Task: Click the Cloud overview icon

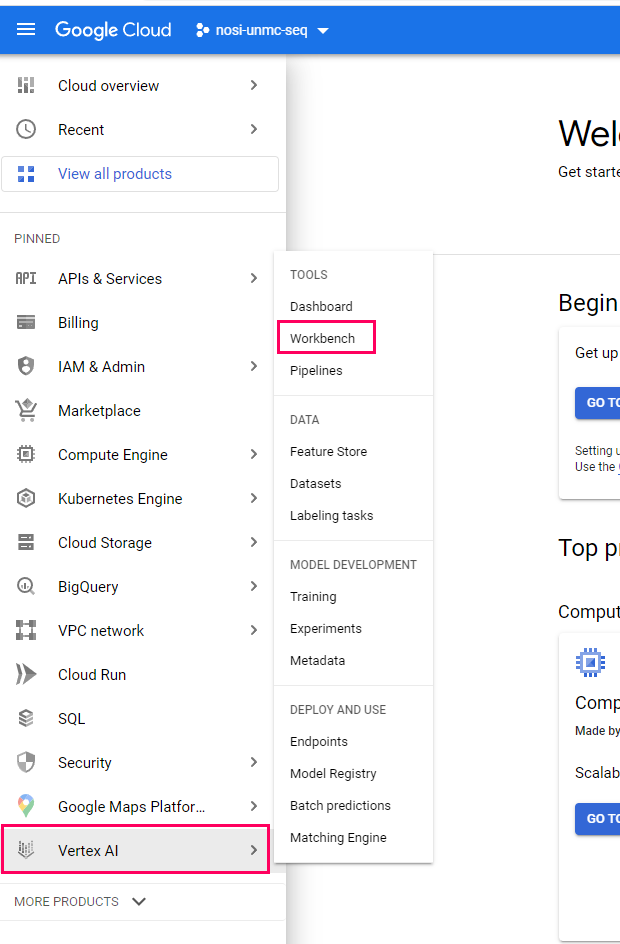Action: pos(26,85)
